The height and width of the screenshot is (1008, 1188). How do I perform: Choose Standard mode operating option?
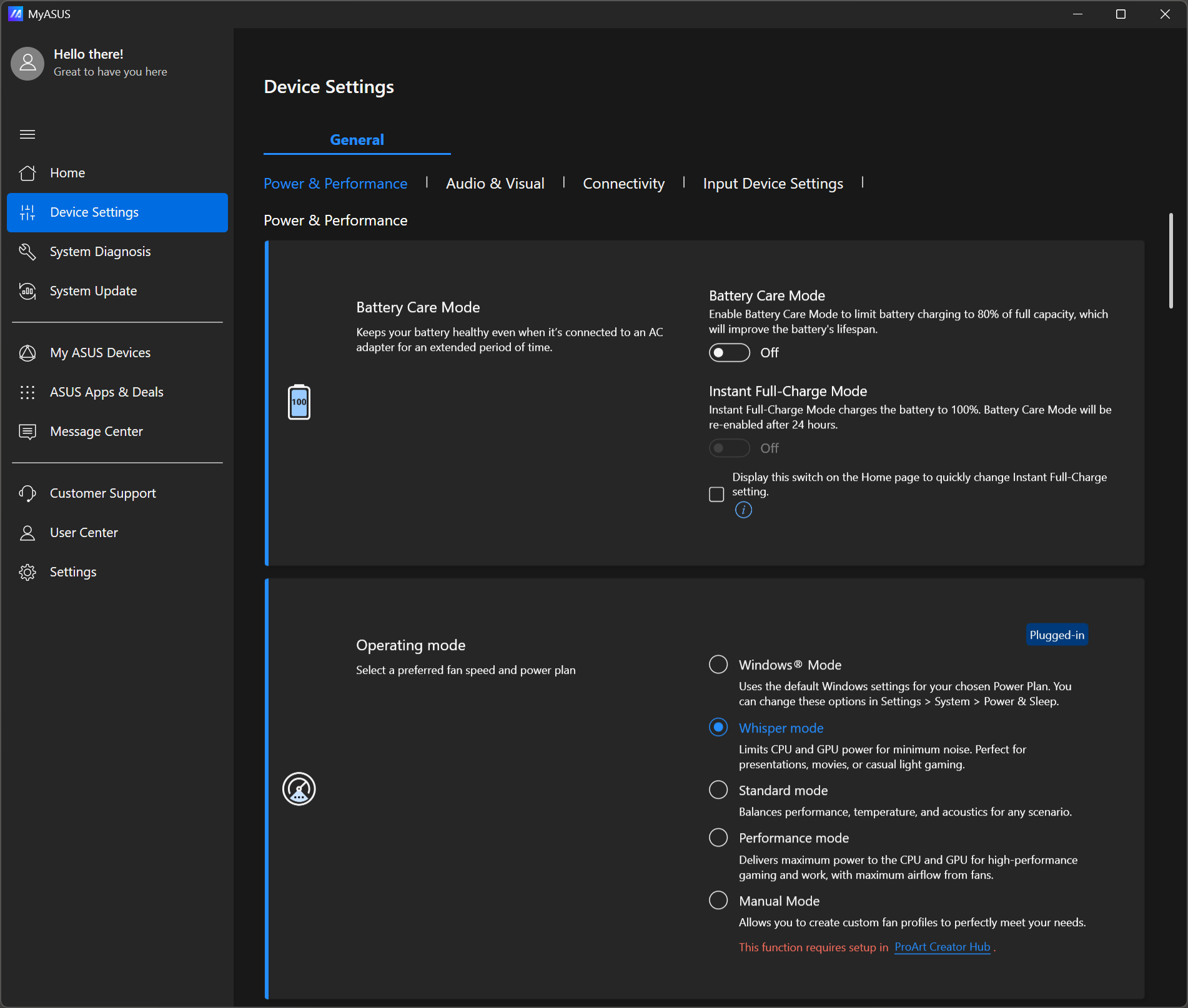(718, 790)
